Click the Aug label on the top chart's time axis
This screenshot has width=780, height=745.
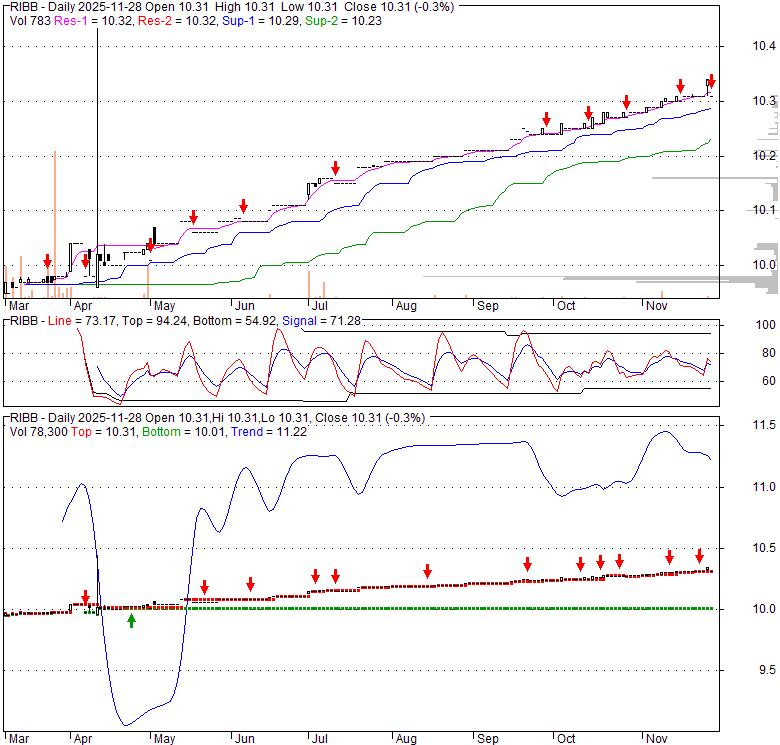[x=405, y=306]
